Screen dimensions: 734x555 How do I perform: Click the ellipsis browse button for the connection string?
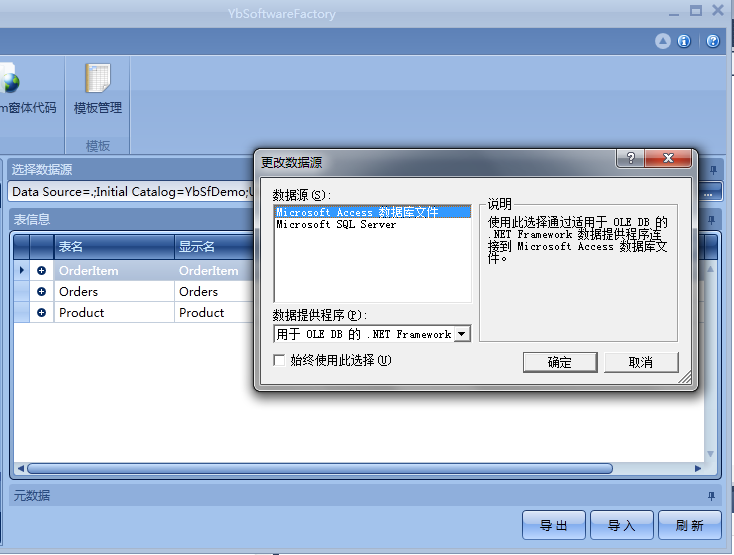pos(709,192)
